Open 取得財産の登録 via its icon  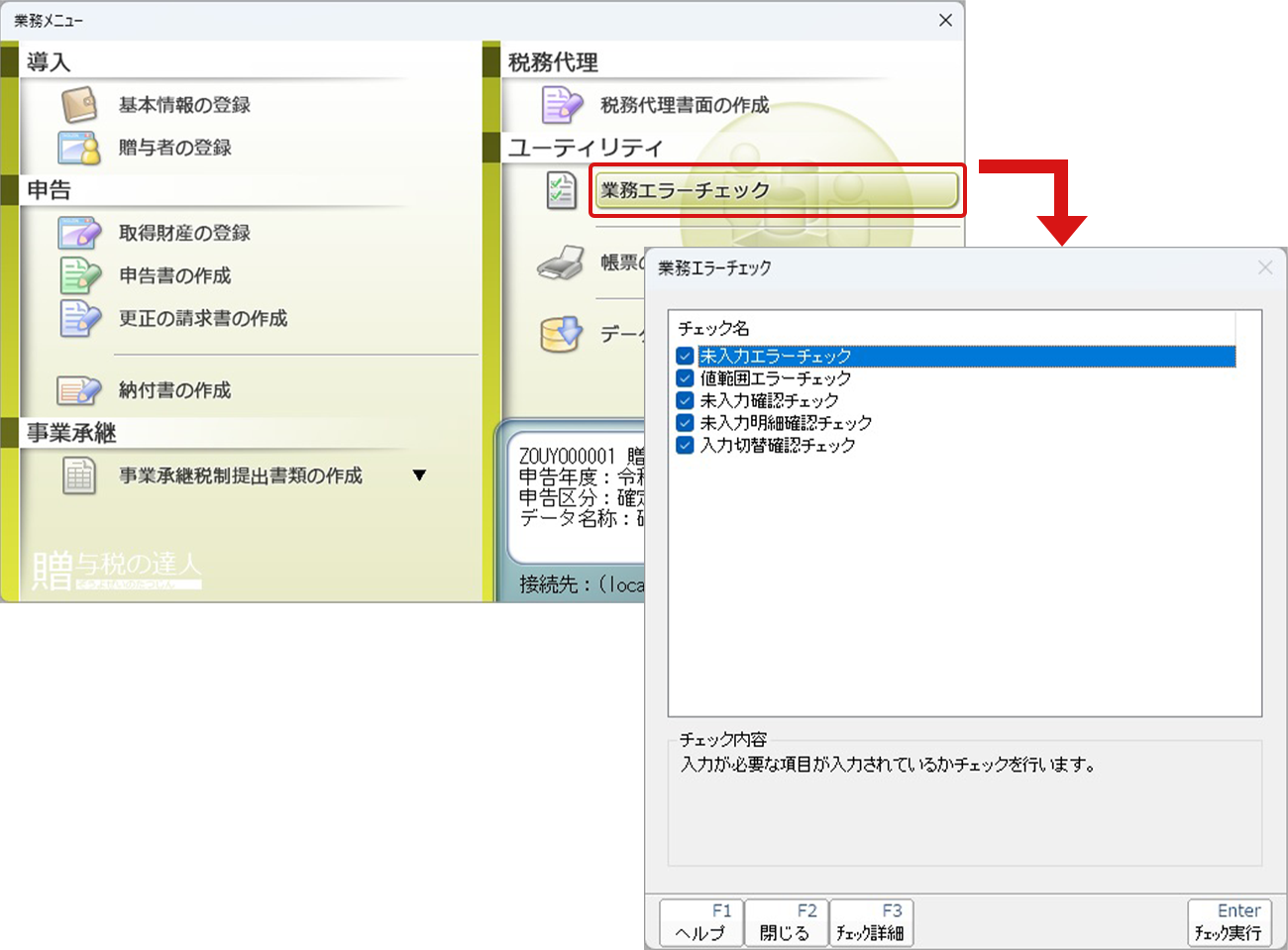tap(79, 233)
